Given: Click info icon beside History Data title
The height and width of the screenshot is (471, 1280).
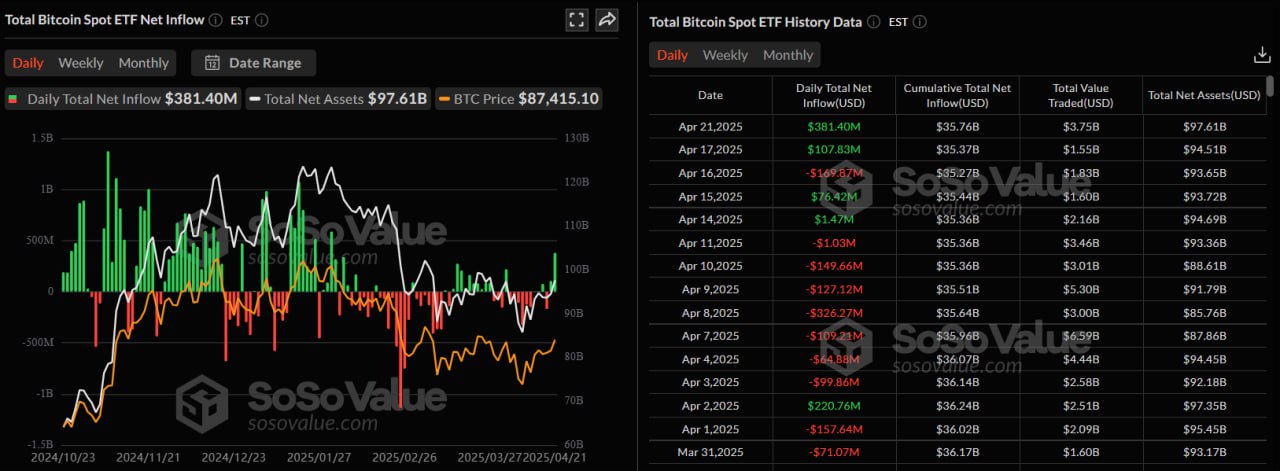Looking at the screenshot, I should click(873, 22).
